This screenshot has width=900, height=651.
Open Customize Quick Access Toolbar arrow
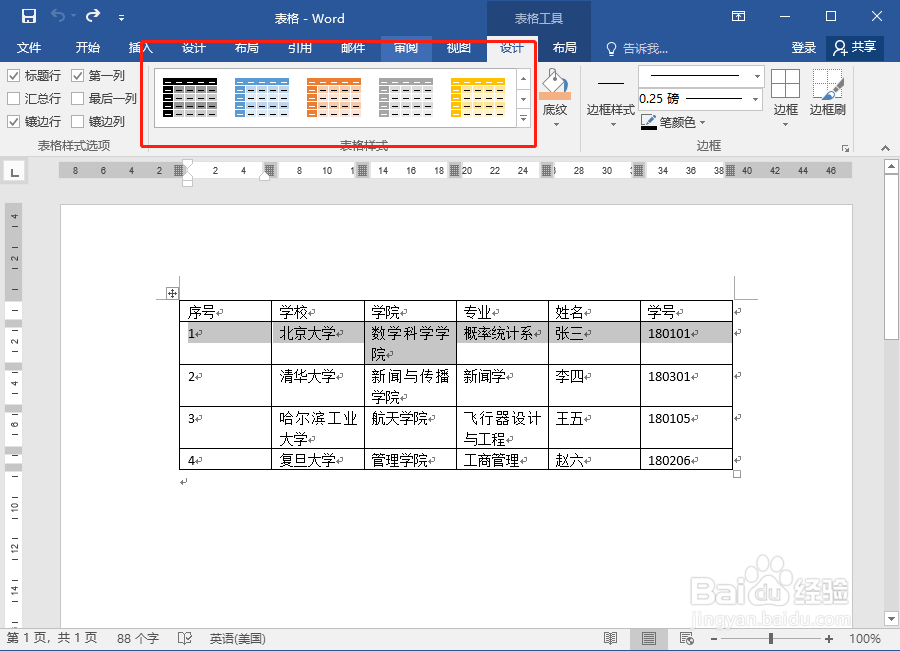pyautogui.click(x=121, y=18)
